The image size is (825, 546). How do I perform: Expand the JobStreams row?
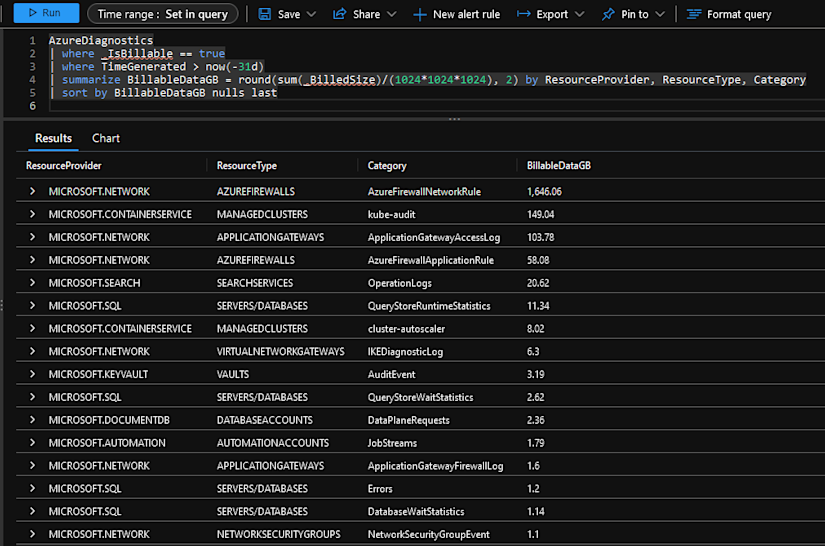pyautogui.click(x=33, y=443)
